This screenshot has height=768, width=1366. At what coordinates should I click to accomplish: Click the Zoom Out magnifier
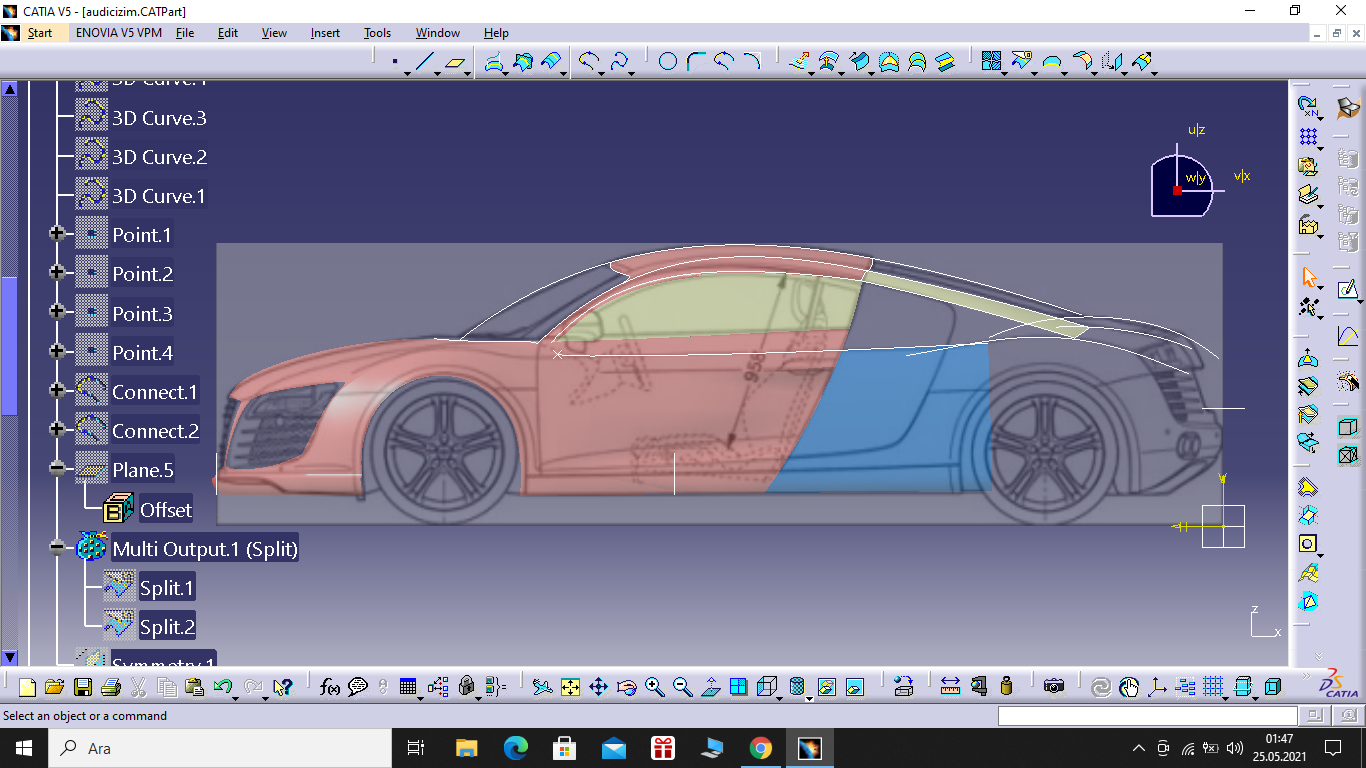(x=682, y=687)
